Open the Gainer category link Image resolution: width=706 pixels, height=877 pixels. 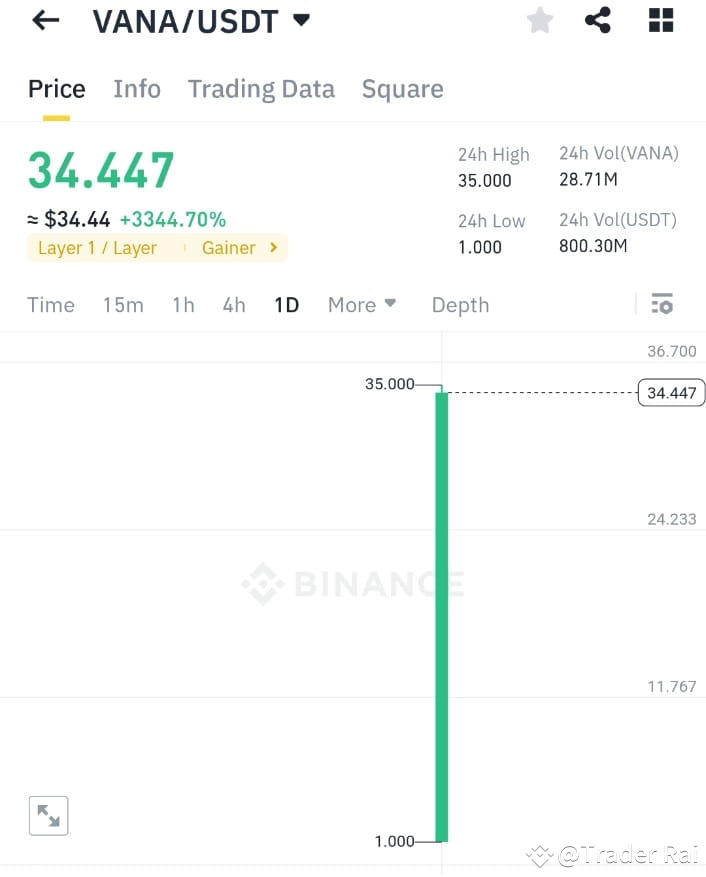point(228,247)
